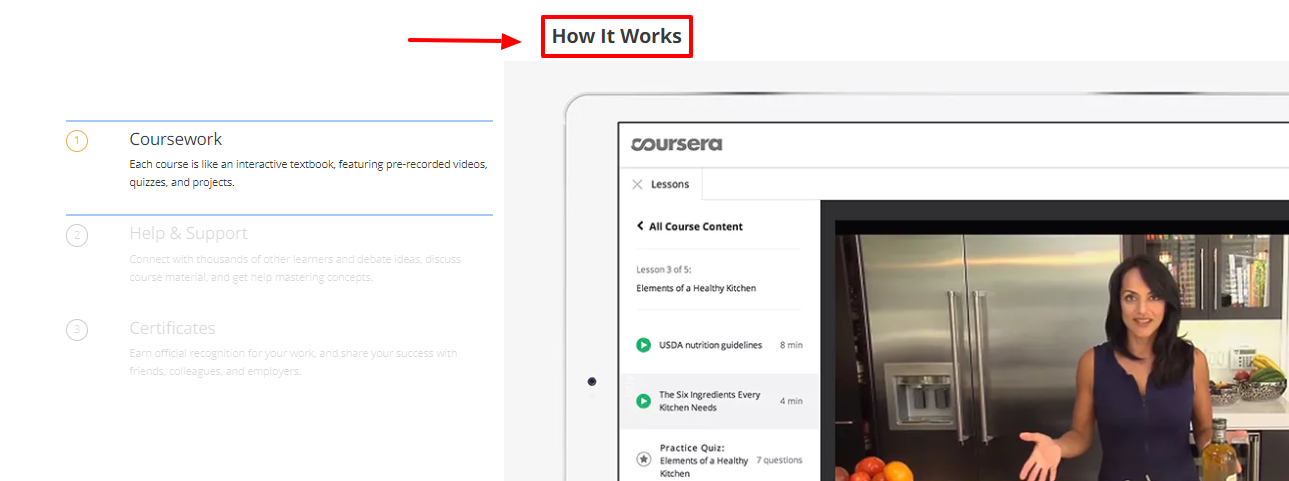Click the star icon for Practice Quiz
This screenshot has width=1289, height=481.
(x=644, y=460)
